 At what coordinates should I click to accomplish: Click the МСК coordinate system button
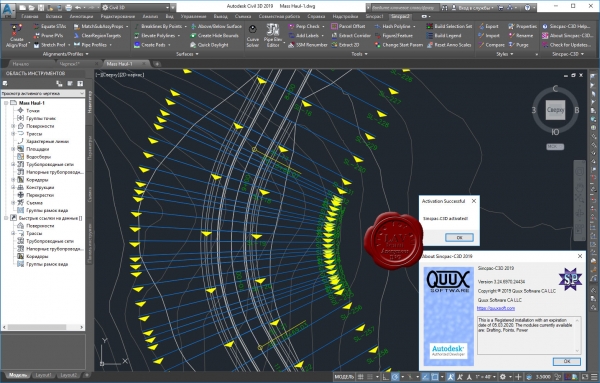tap(555, 147)
